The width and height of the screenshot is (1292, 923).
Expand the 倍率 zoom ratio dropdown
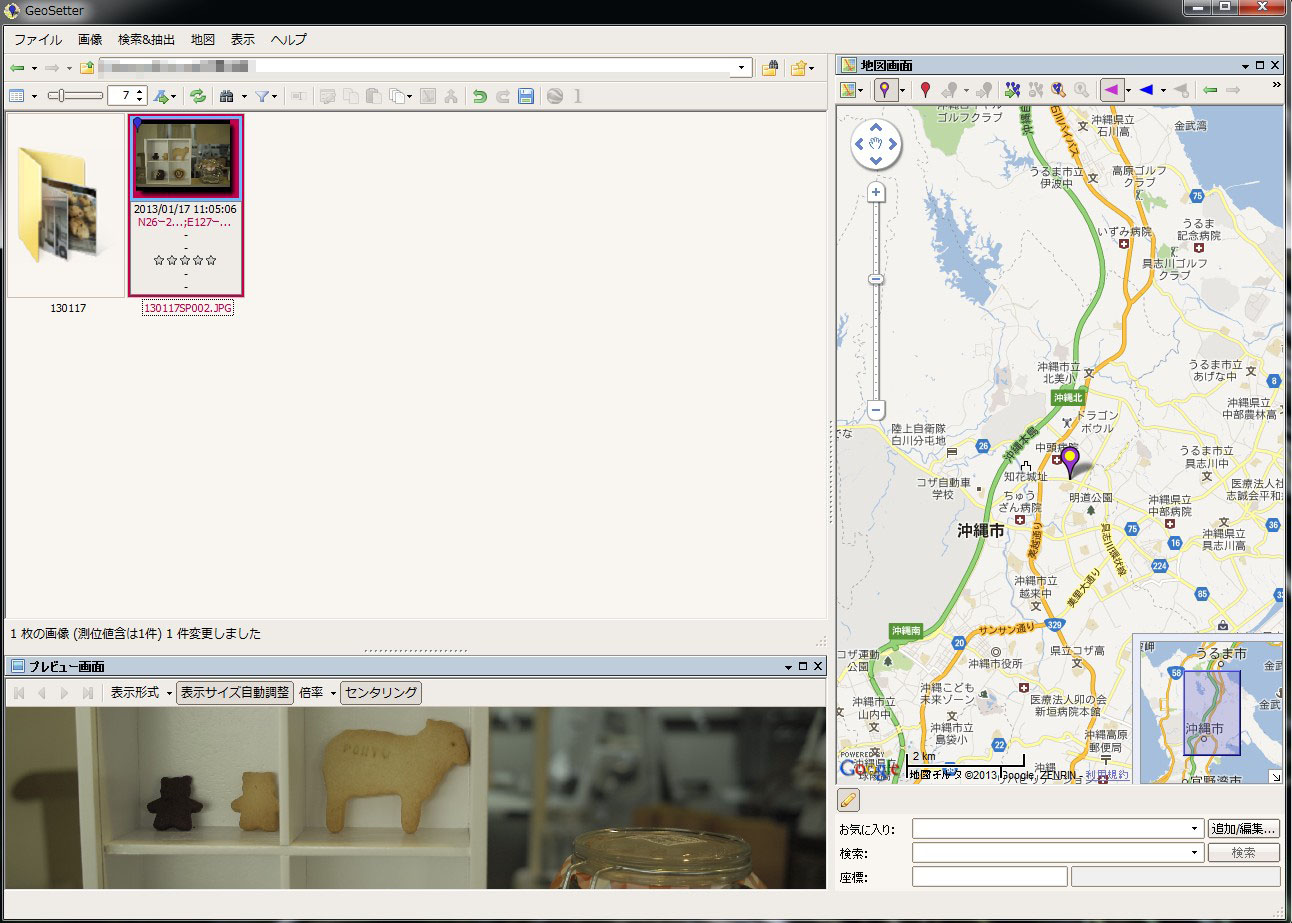(x=317, y=692)
